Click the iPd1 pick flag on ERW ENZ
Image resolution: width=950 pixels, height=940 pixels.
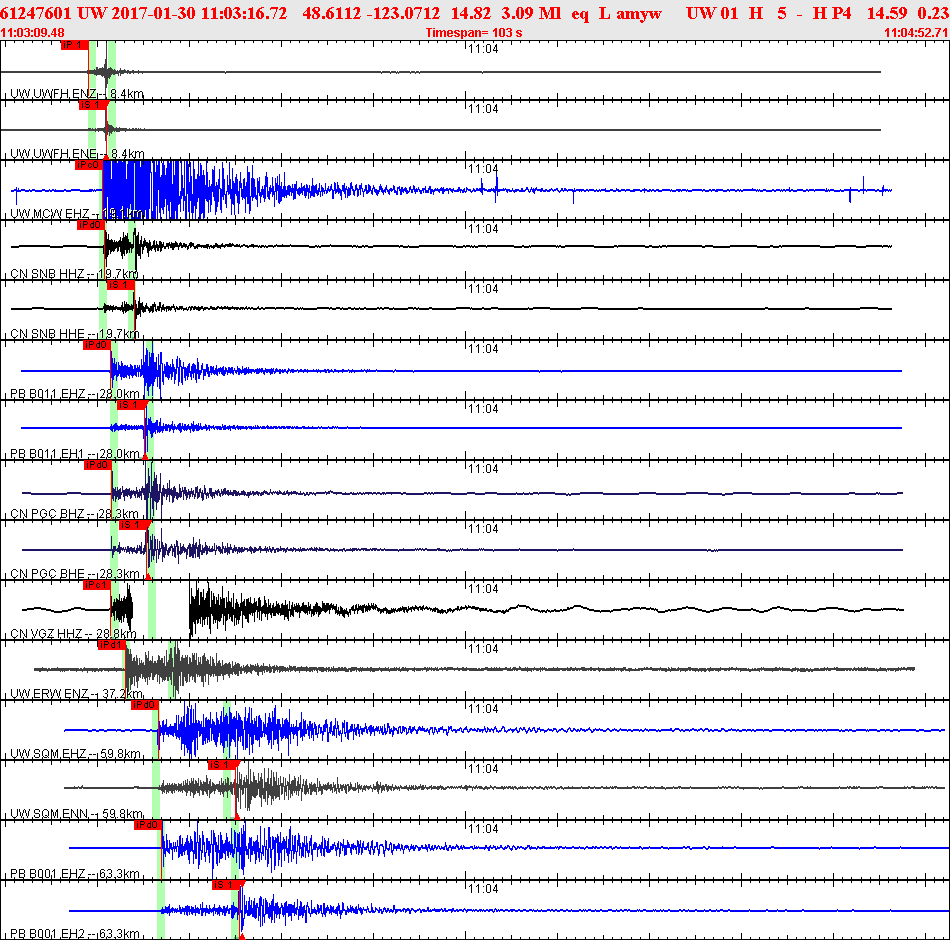point(109,645)
